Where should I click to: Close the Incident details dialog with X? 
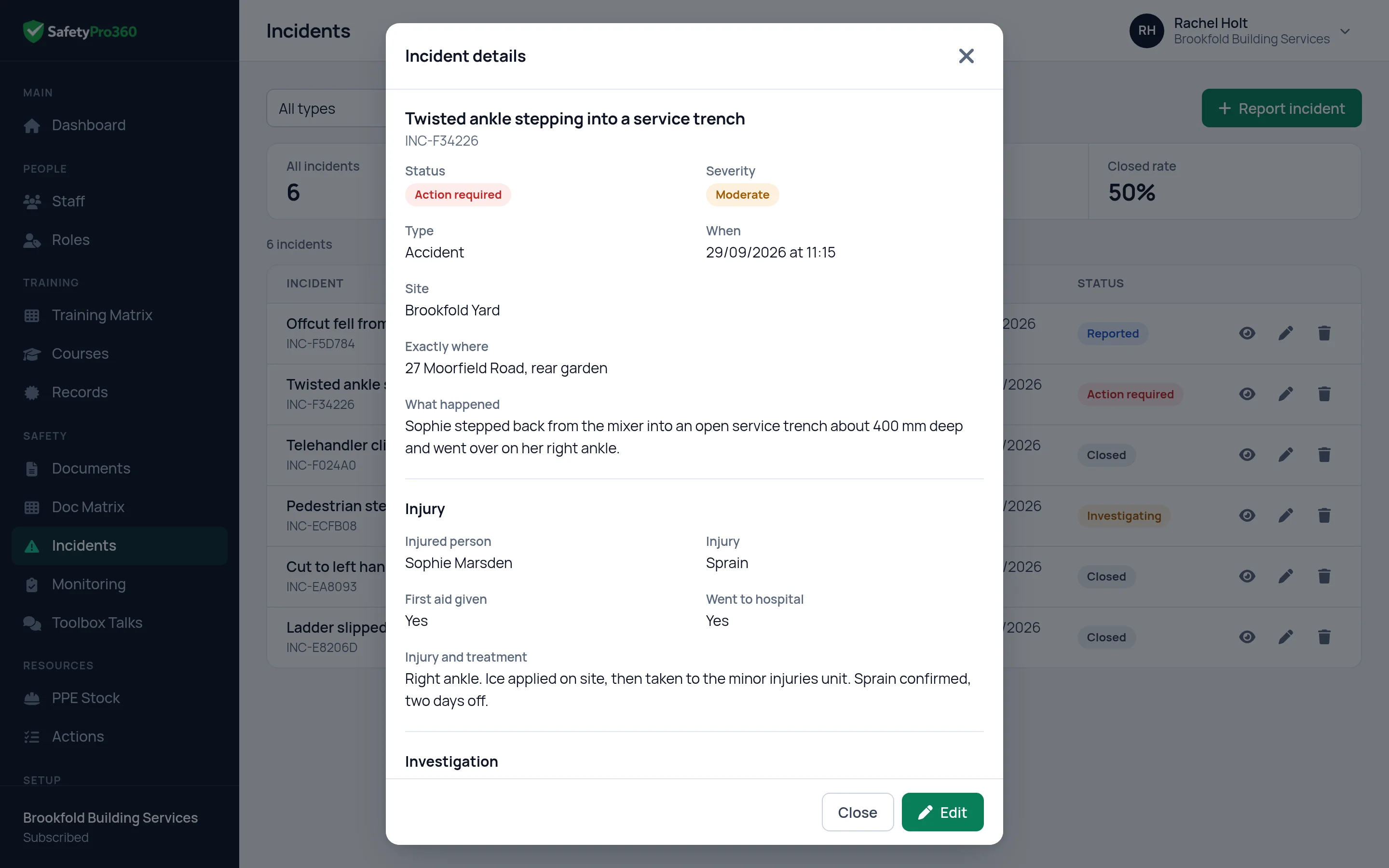tap(966, 55)
